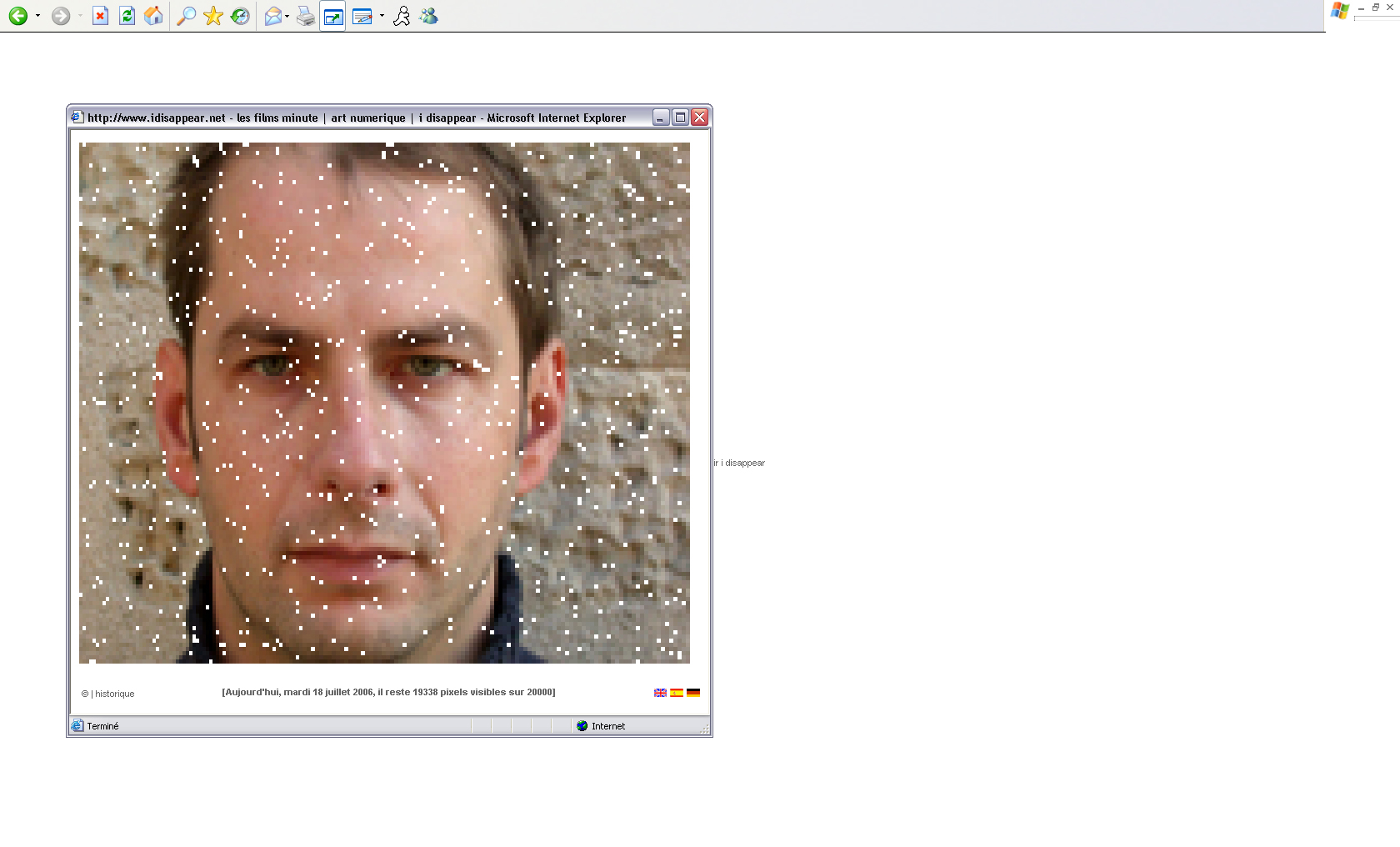1400x847 pixels.
Task: Maximize the i disappear popup window
Action: click(x=680, y=118)
